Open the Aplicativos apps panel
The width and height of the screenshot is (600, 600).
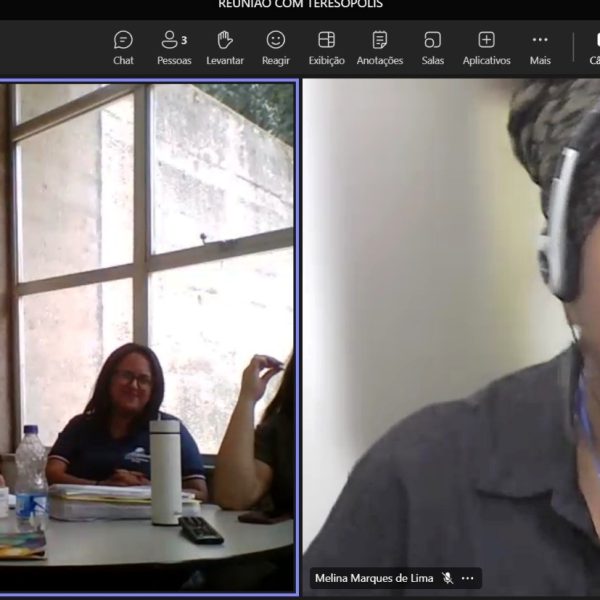(486, 47)
